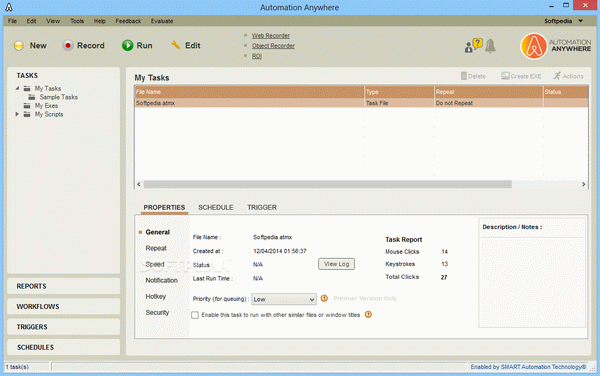Select the Softpedia.atmx task row
Image resolution: width=600 pixels, height=376 pixels.
tap(361, 103)
